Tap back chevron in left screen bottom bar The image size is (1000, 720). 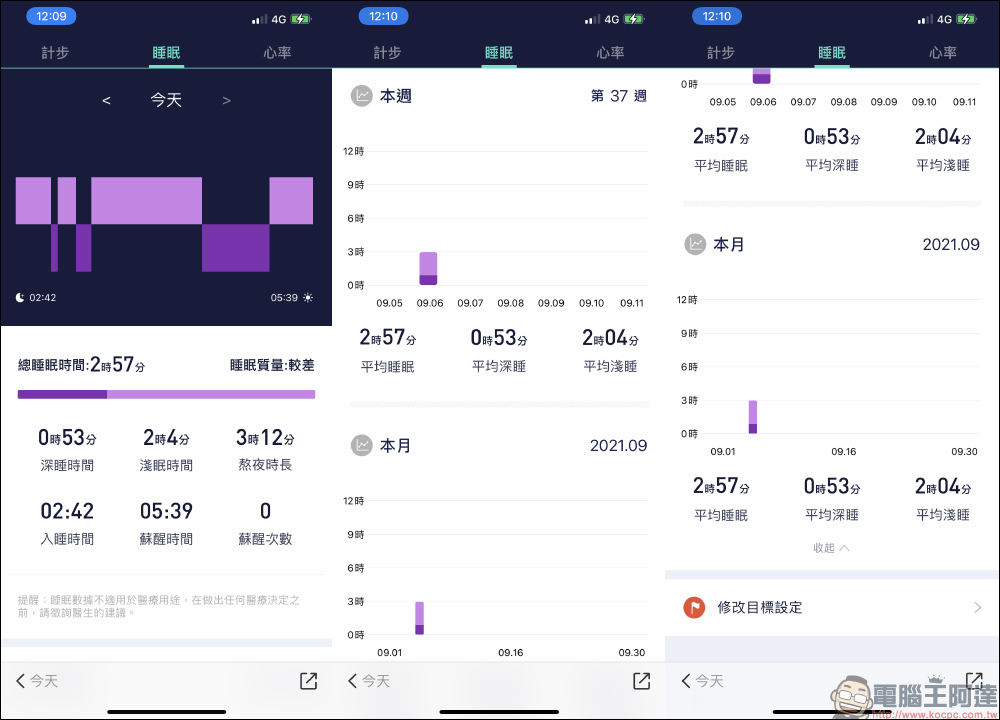20,680
